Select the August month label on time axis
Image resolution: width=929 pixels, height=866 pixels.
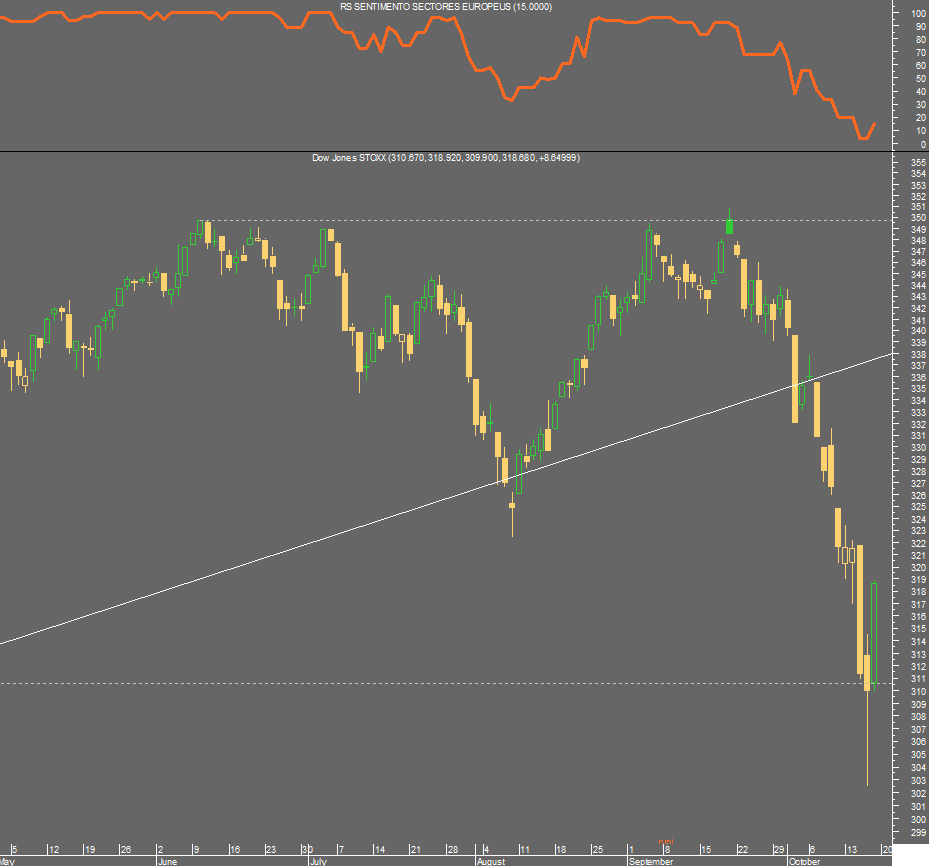(491, 861)
